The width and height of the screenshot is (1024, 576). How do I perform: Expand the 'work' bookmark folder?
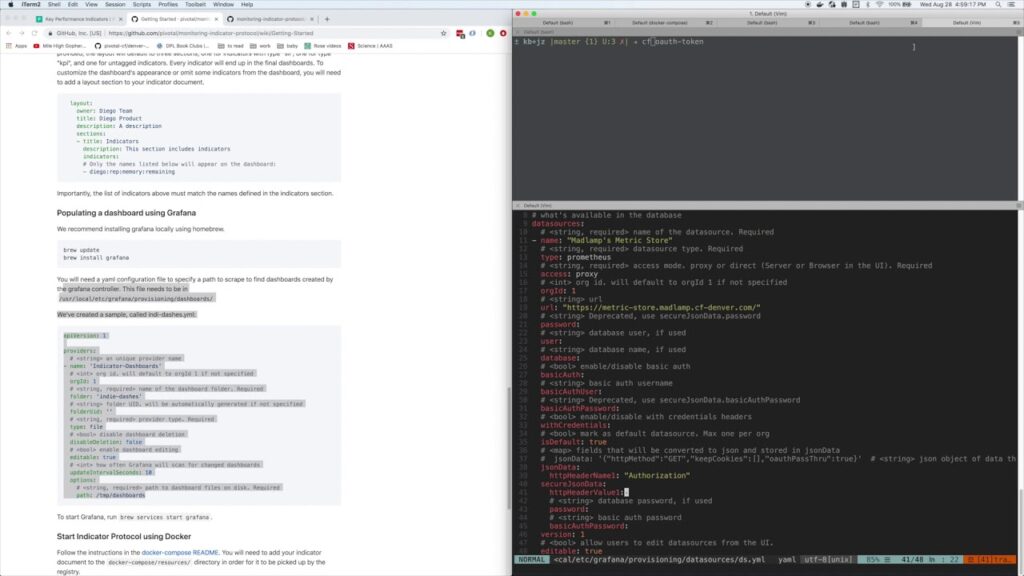260,46
